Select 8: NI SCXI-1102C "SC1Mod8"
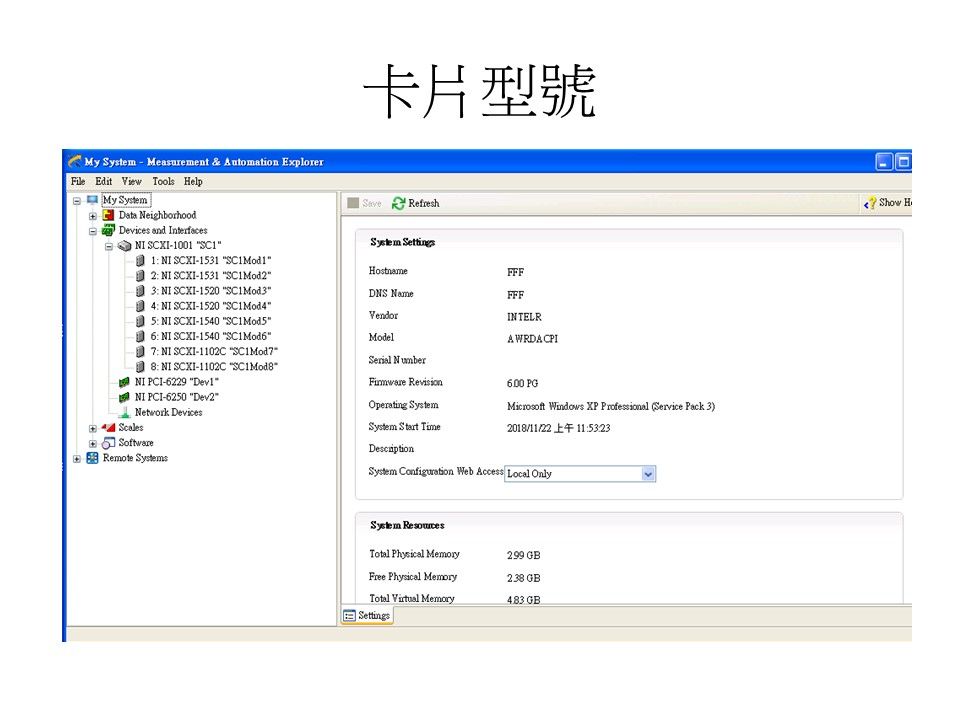 pos(214,367)
